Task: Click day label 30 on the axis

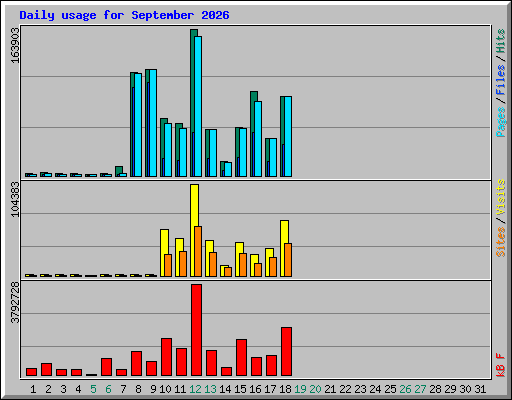Action: (x=465, y=389)
